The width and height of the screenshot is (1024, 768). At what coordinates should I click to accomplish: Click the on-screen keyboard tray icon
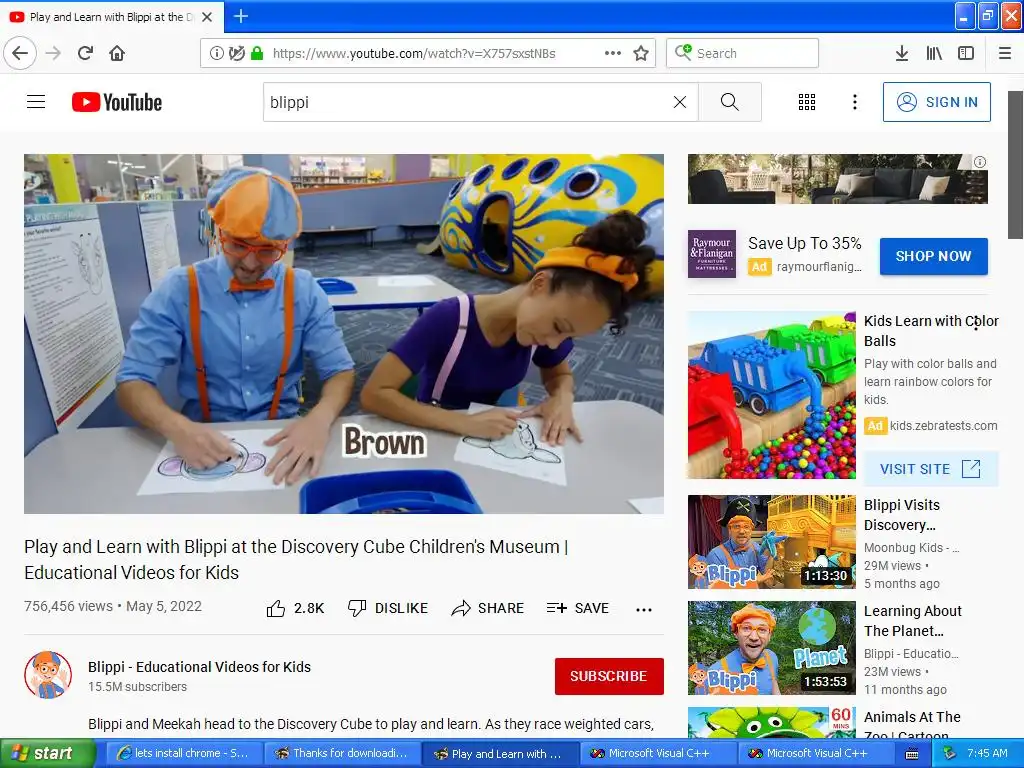pyautogui.click(x=912, y=754)
